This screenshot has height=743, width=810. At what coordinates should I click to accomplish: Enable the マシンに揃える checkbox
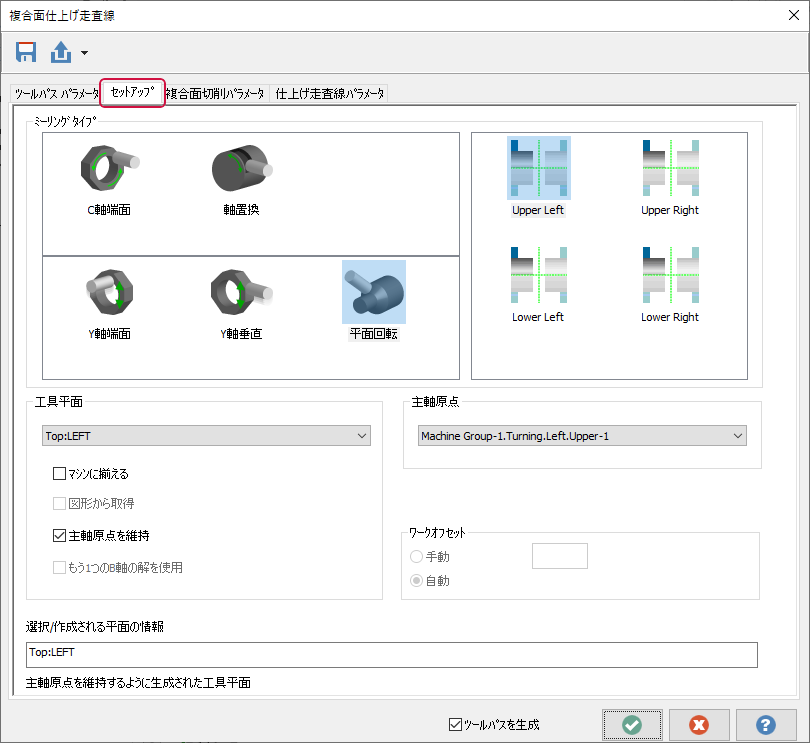point(59,474)
